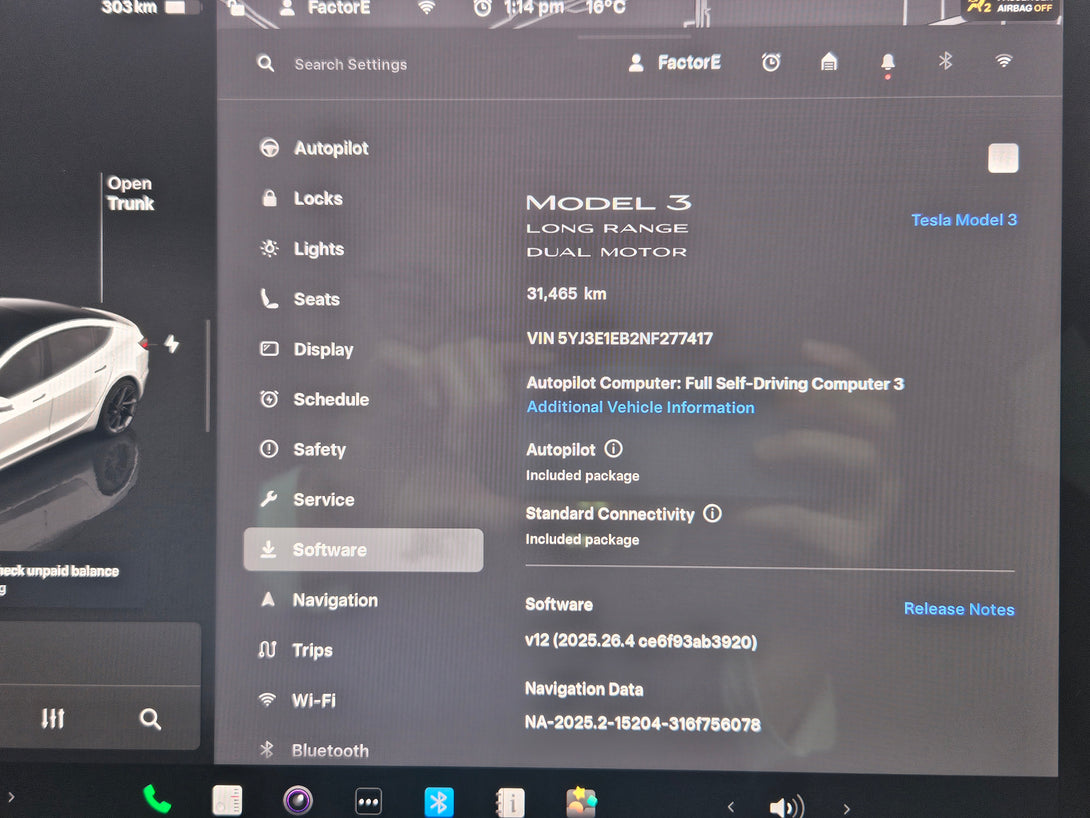Show Autopilot package info
Image resolution: width=1090 pixels, height=818 pixels.
[x=614, y=450]
